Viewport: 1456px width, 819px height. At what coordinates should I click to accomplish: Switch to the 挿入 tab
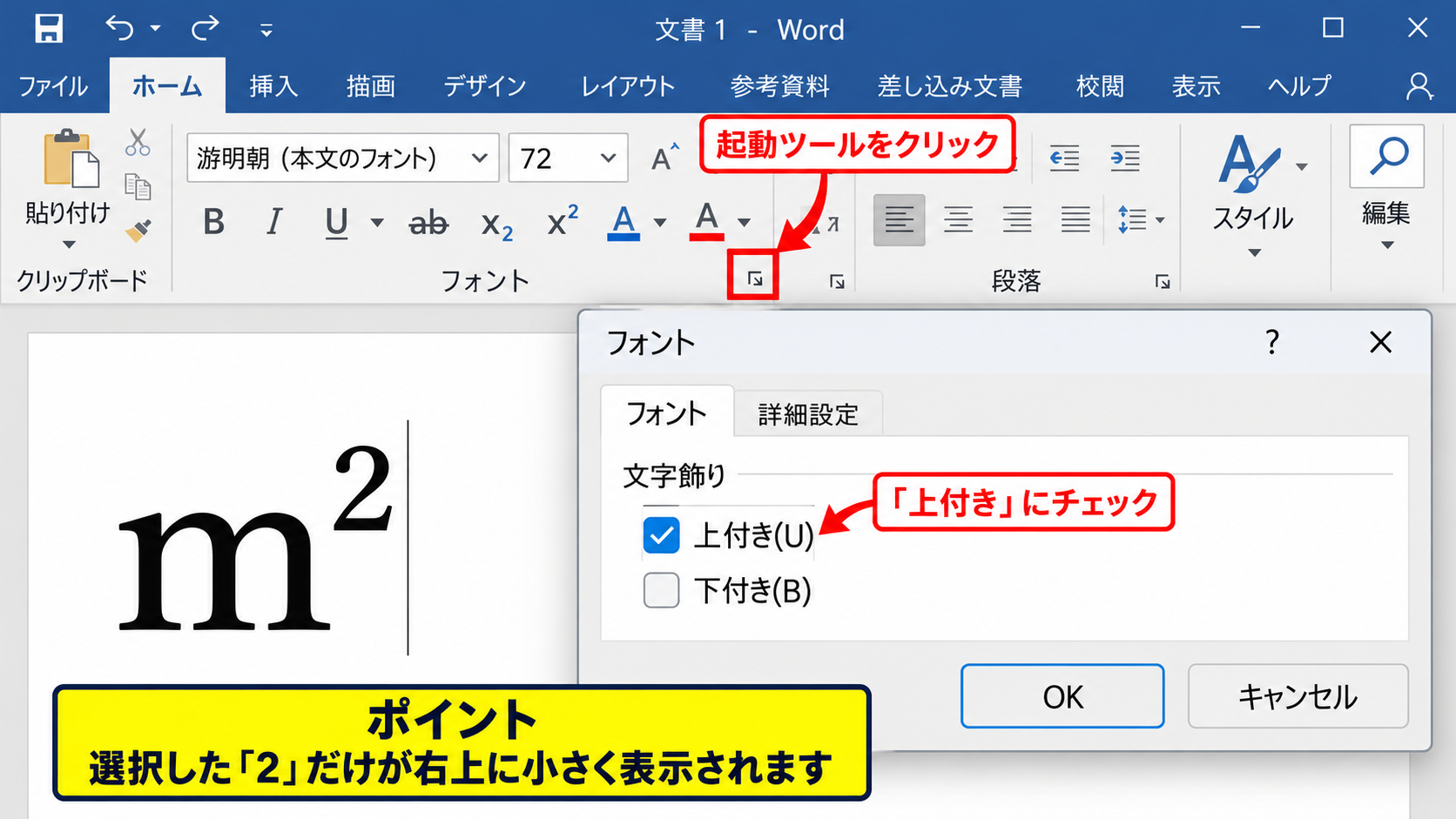pyautogui.click(x=273, y=86)
